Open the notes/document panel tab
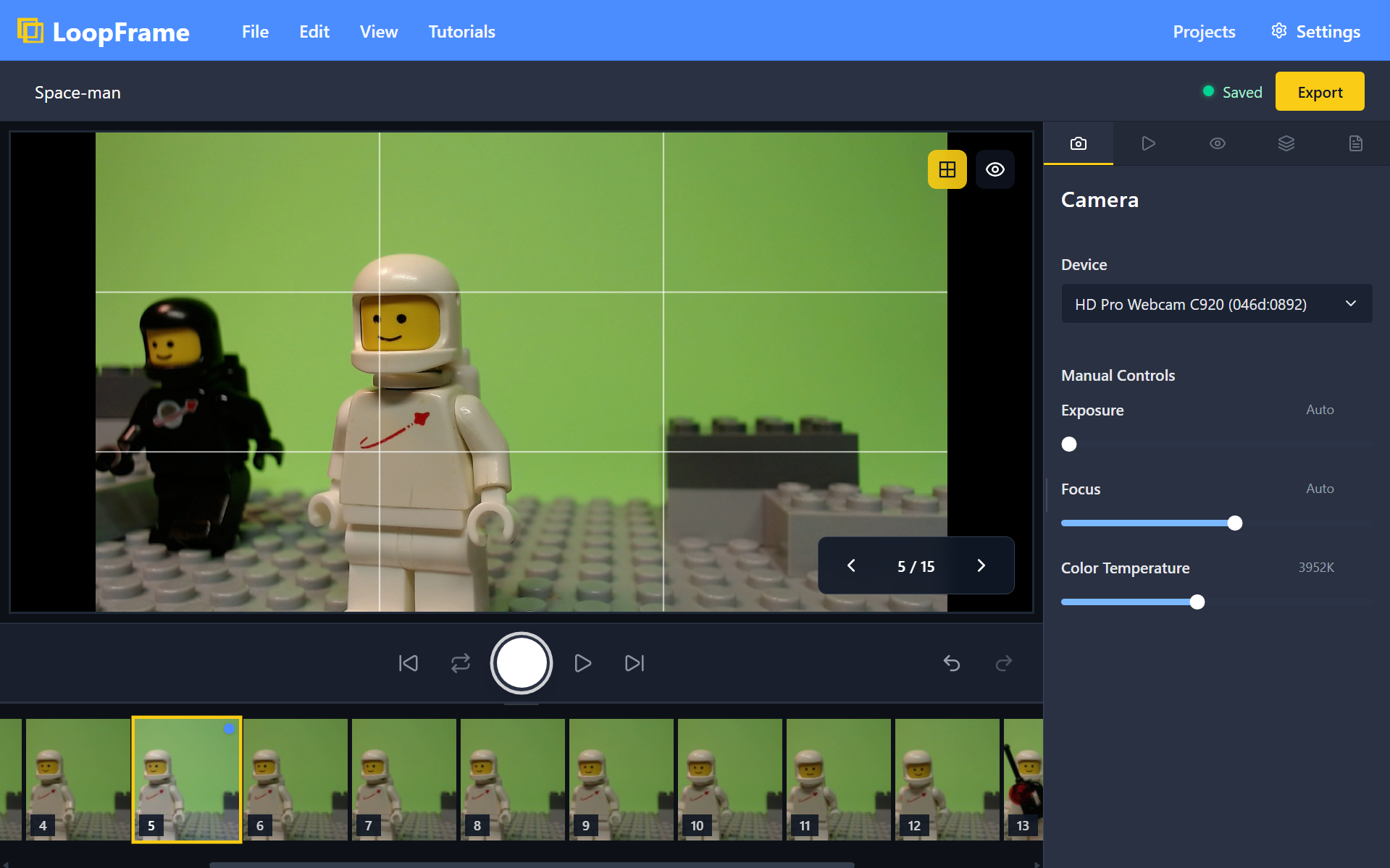The height and width of the screenshot is (868, 1390). [1356, 143]
